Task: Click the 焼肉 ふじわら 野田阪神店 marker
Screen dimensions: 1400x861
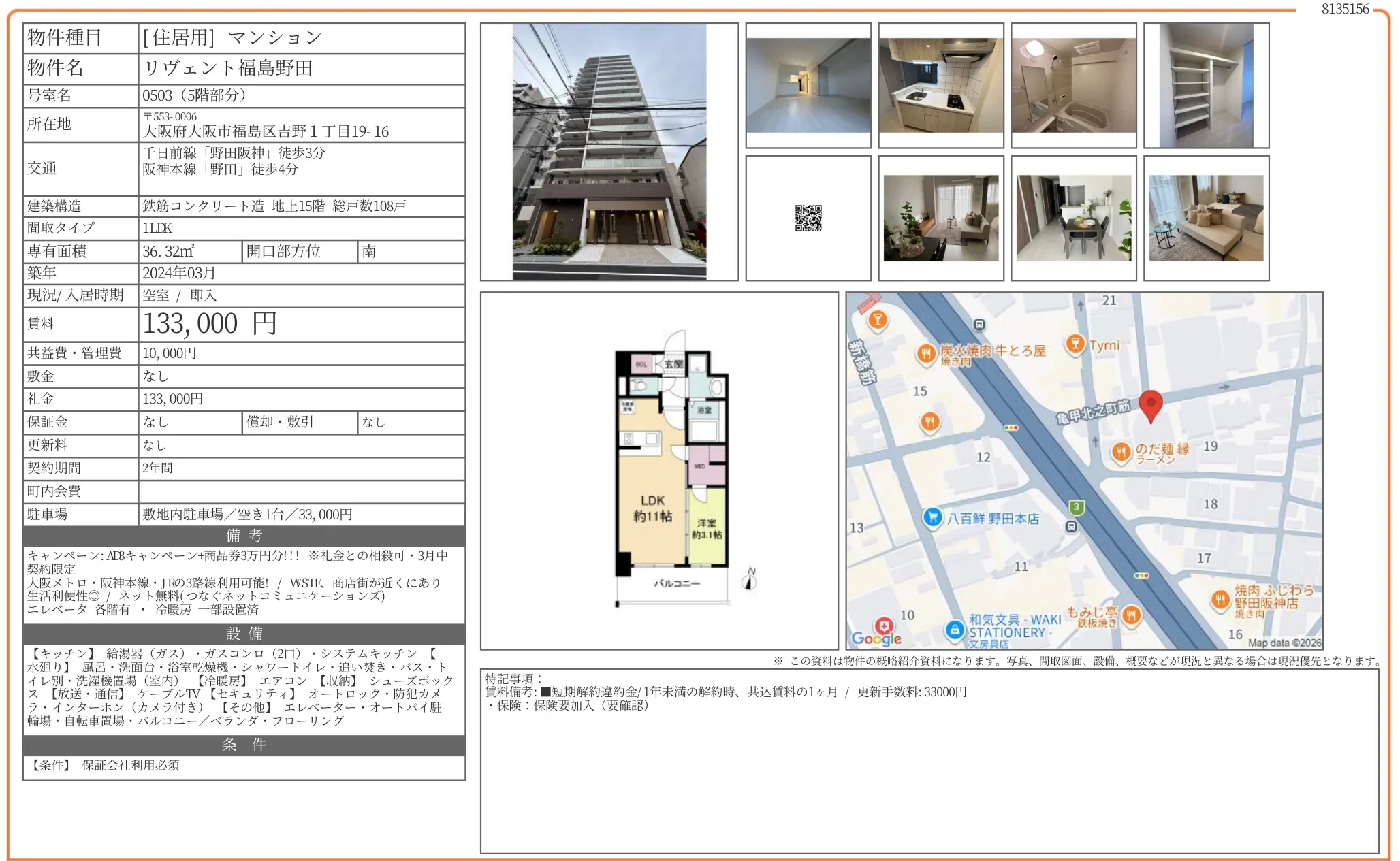Action: [1220, 600]
